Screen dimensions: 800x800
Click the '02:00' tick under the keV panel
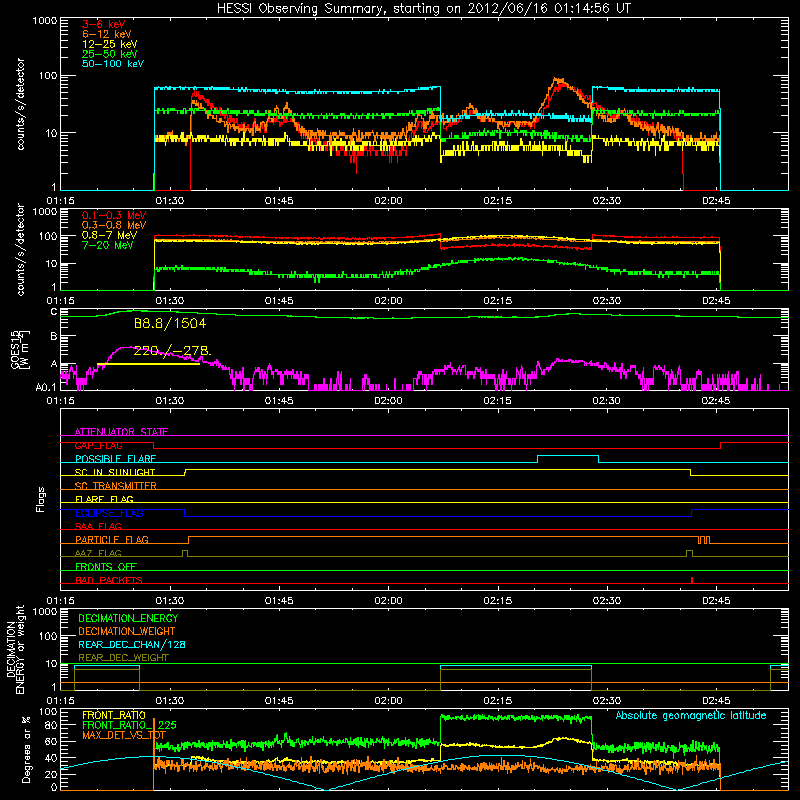click(x=388, y=201)
